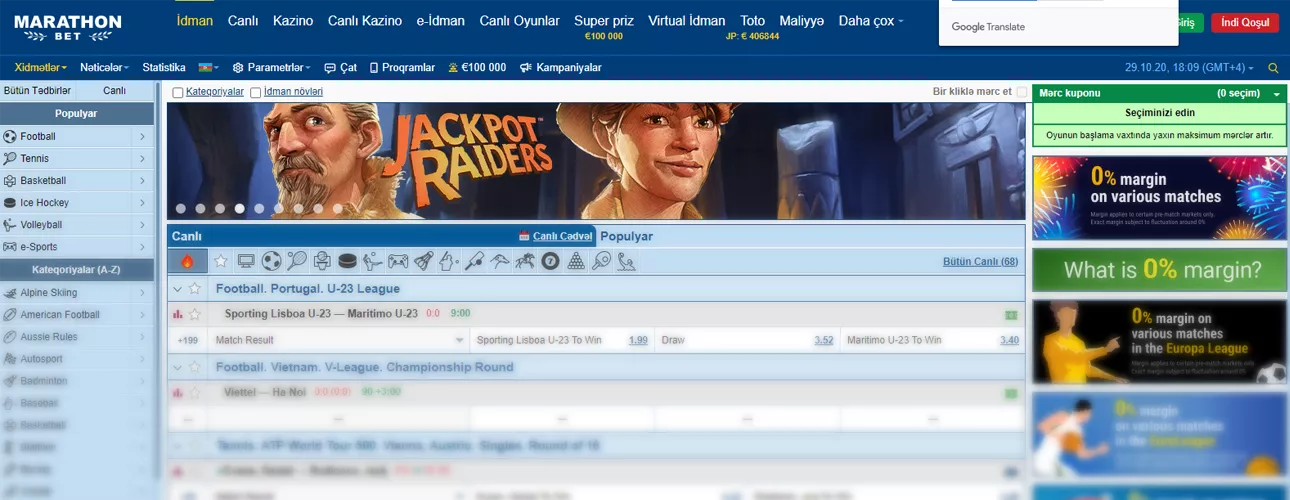Image resolution: width=1290 pixels, height=500 pixels.
Task: Favorite the Football Portugal U-23 League star
Action: pyautogui.click(x=195, y=289)
